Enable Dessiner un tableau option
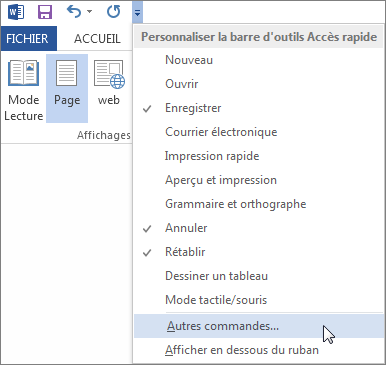 click(258, 276)
